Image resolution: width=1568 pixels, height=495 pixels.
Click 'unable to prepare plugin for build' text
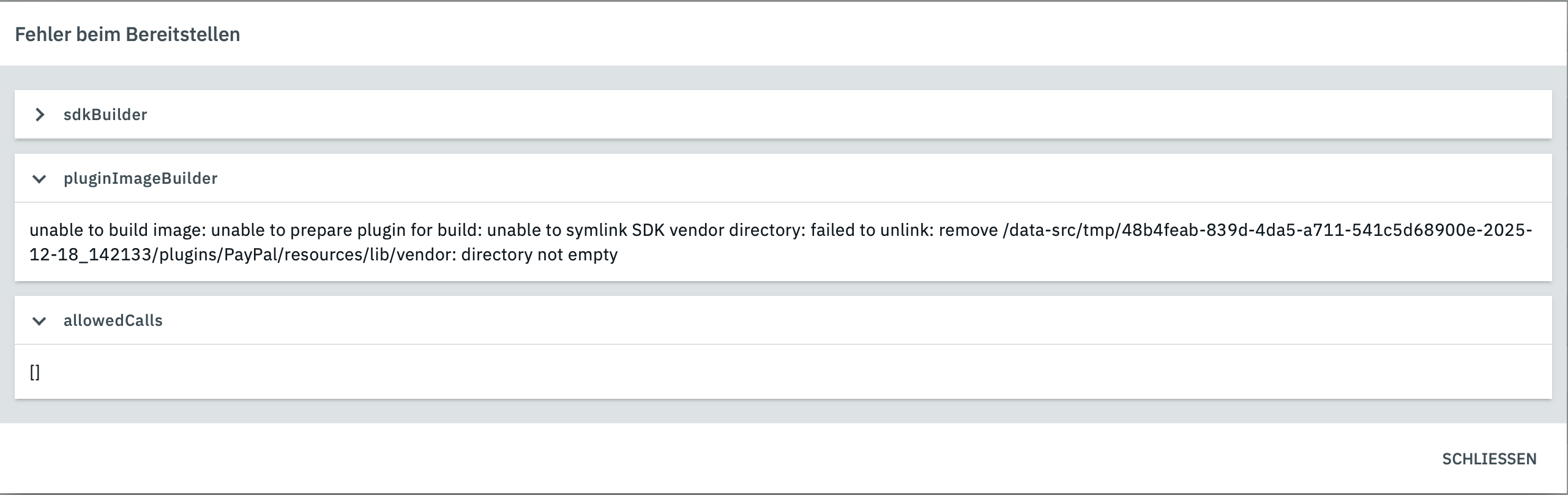click(x=346, y=230)
